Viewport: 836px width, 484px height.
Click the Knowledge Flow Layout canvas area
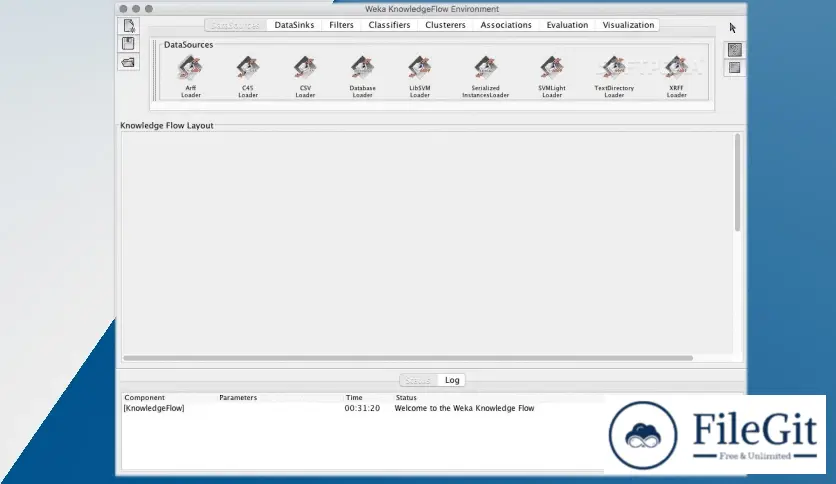pos(427,243)
